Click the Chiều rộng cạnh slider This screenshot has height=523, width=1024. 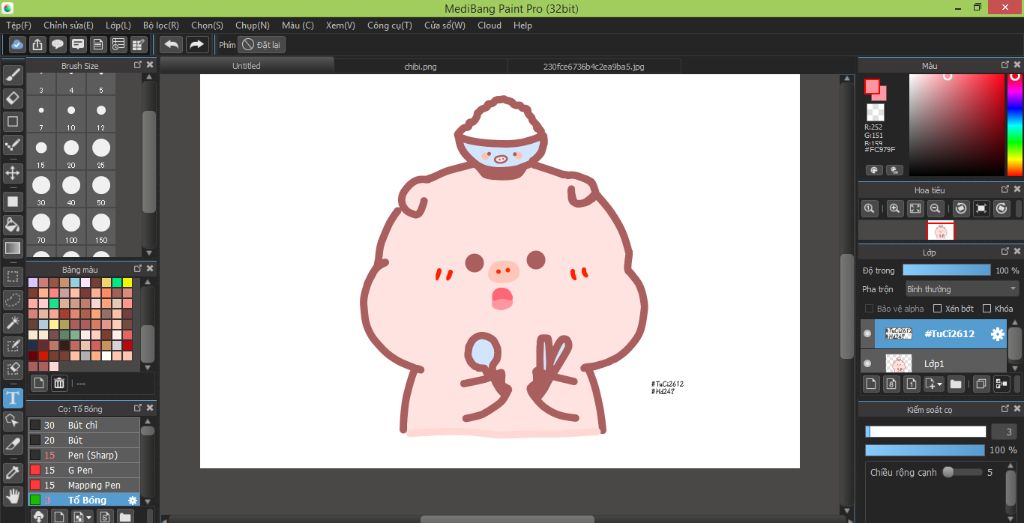pos(961,472)
